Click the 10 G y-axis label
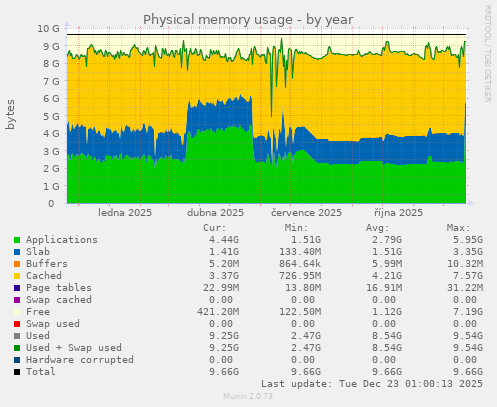Screen dimensions: 497x407 [x=48, y=28]
